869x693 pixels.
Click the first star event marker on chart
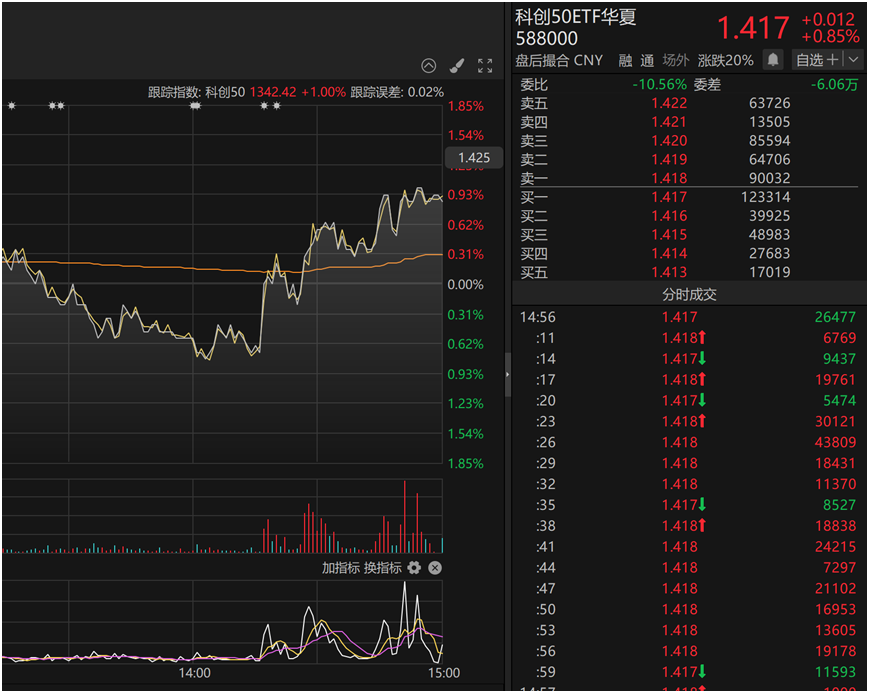12,105
